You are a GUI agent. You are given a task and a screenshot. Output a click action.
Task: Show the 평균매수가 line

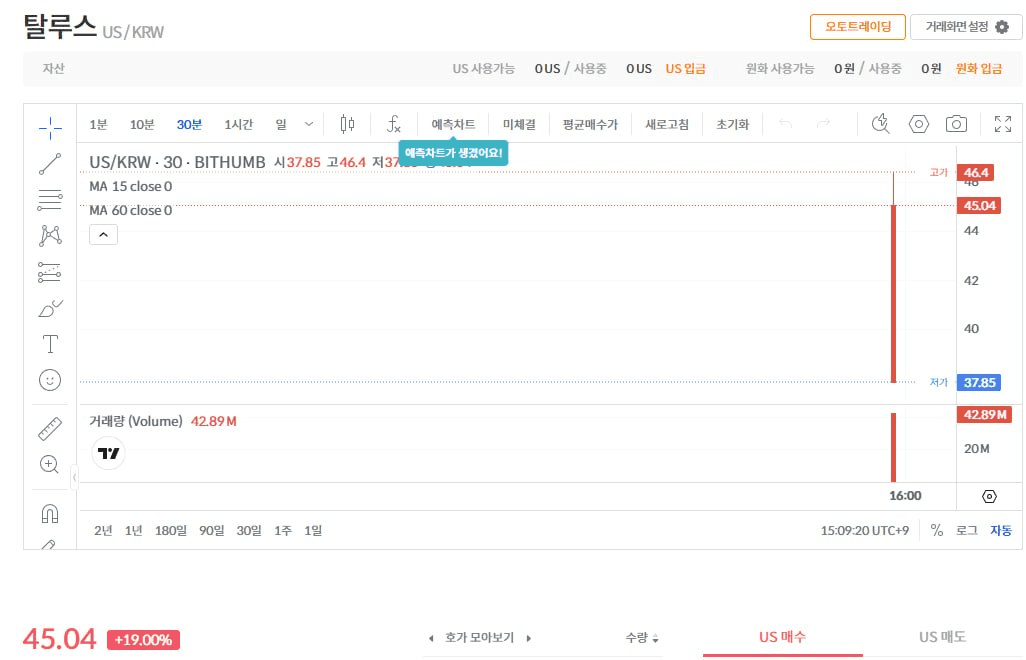tap(590, 124)
